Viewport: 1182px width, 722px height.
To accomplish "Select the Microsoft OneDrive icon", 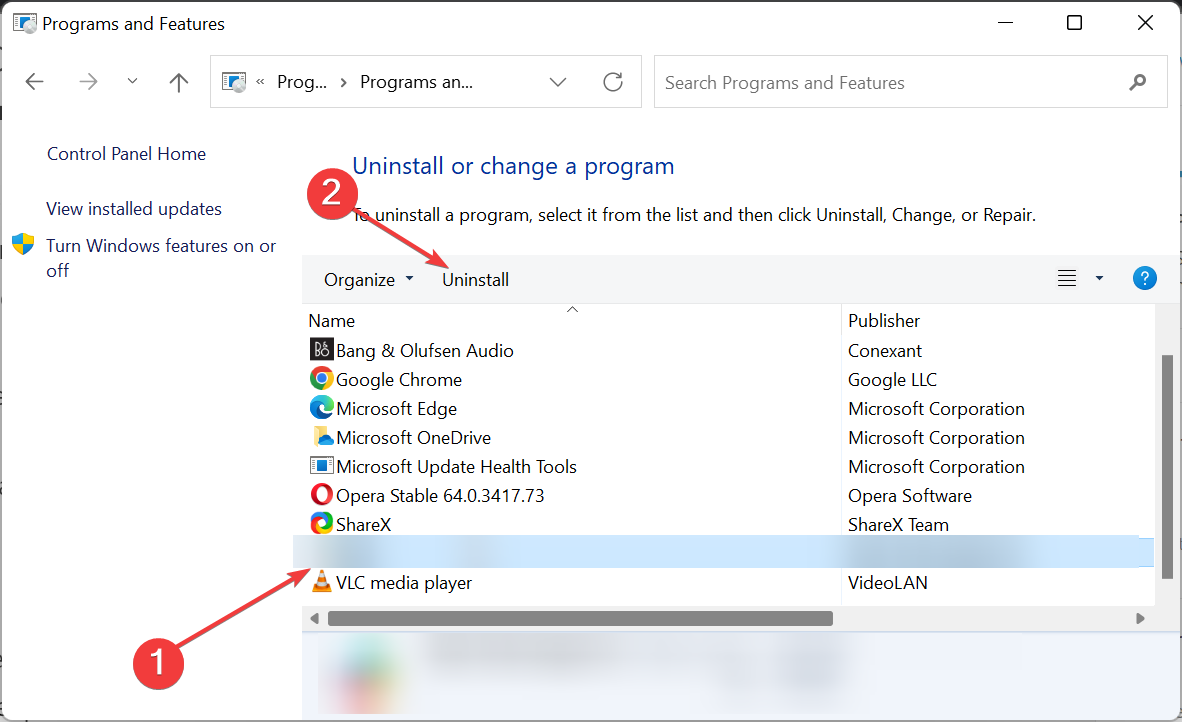I will 322,436.
